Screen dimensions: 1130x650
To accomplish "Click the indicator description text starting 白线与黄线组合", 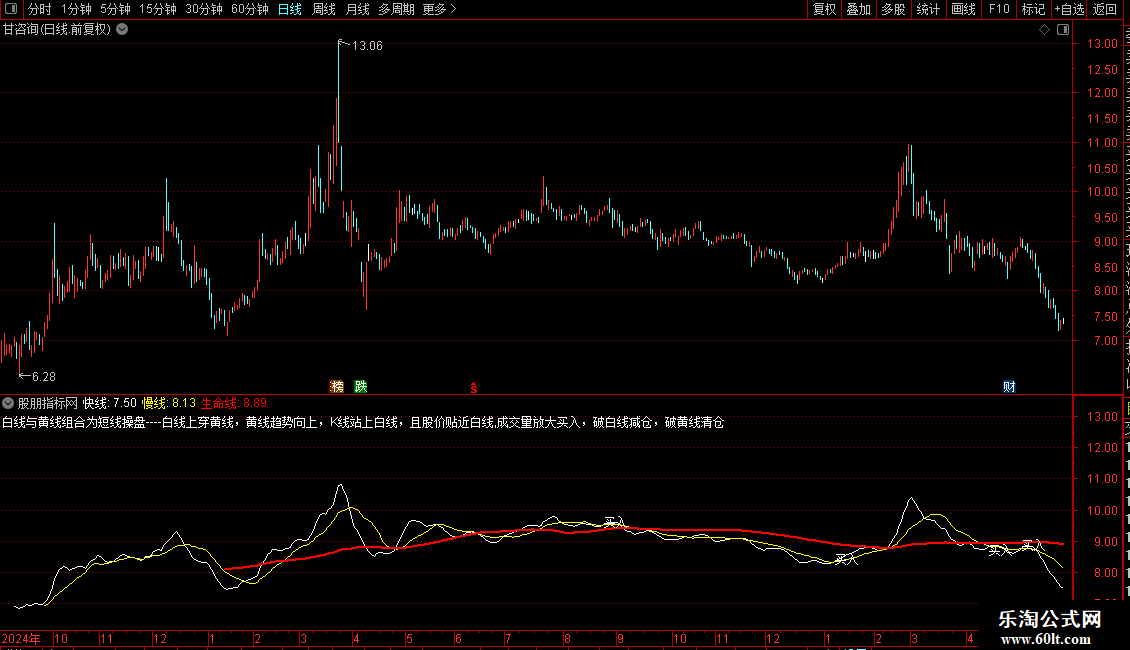I will [x=362, y=422].
